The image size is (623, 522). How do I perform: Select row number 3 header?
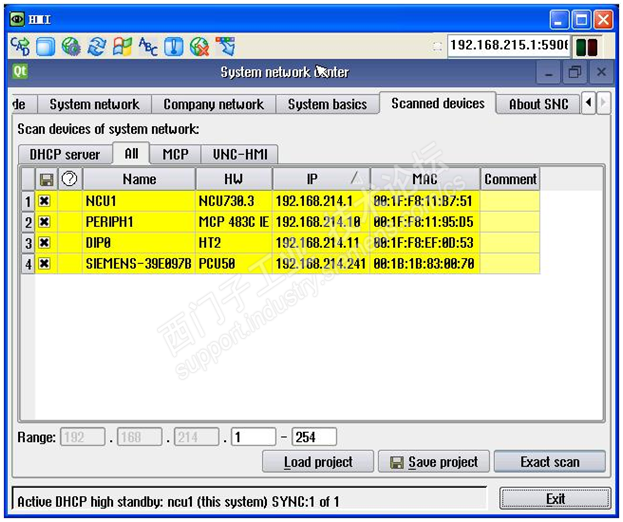(28, 243)
